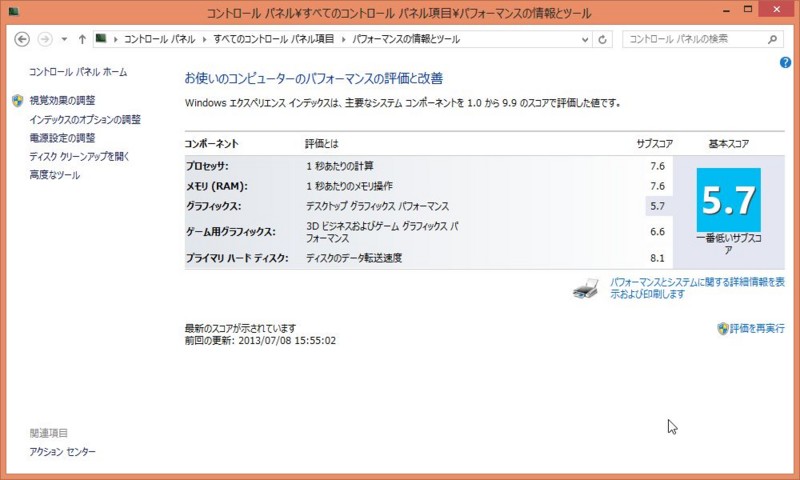Screen dimensions: 800x480
Task: Click the コンポーネント column header
Action: pos(212,144)
